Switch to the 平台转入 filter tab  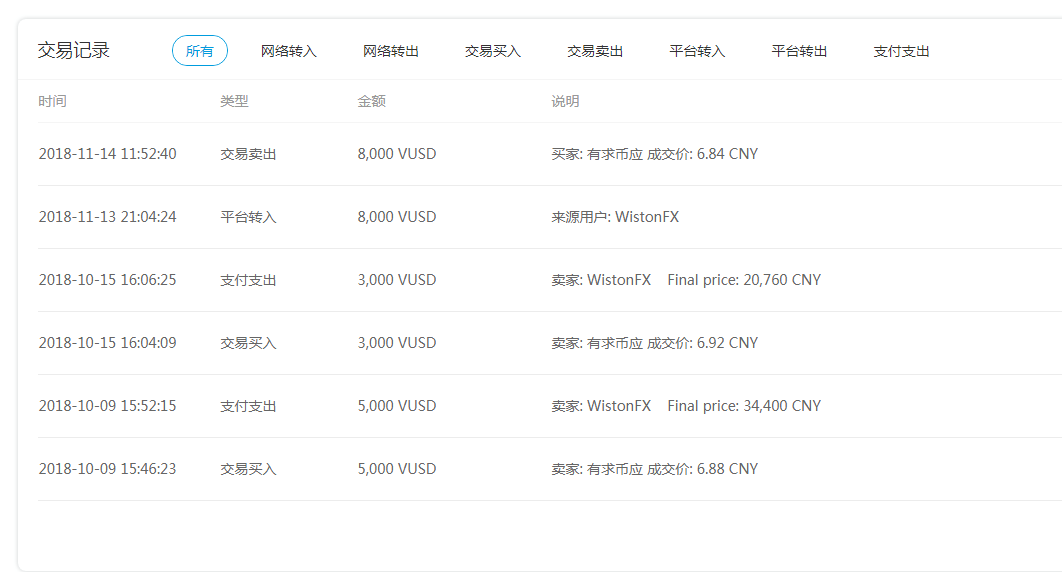(697, 51)
